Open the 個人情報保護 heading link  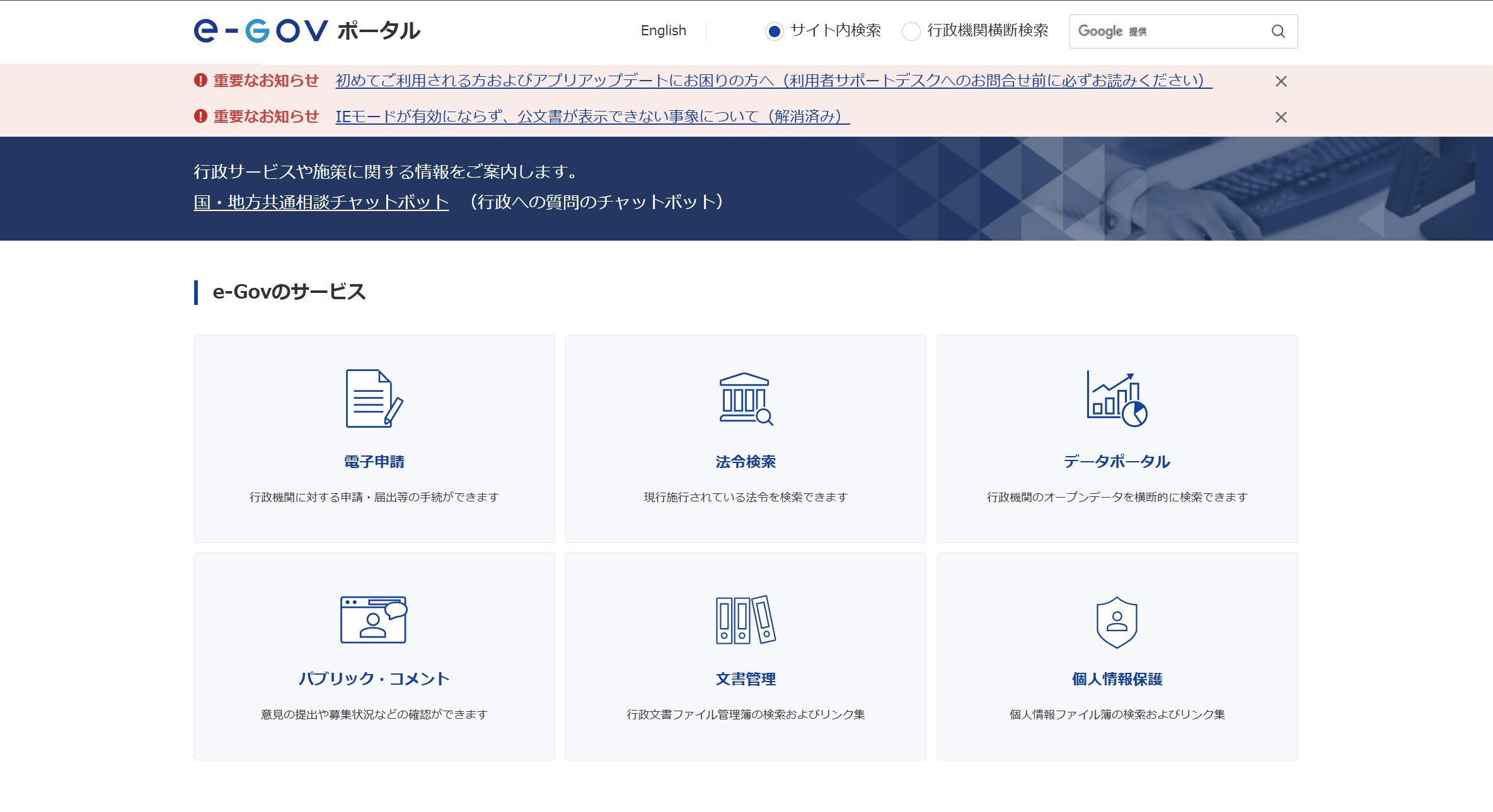click(1117, 679)
